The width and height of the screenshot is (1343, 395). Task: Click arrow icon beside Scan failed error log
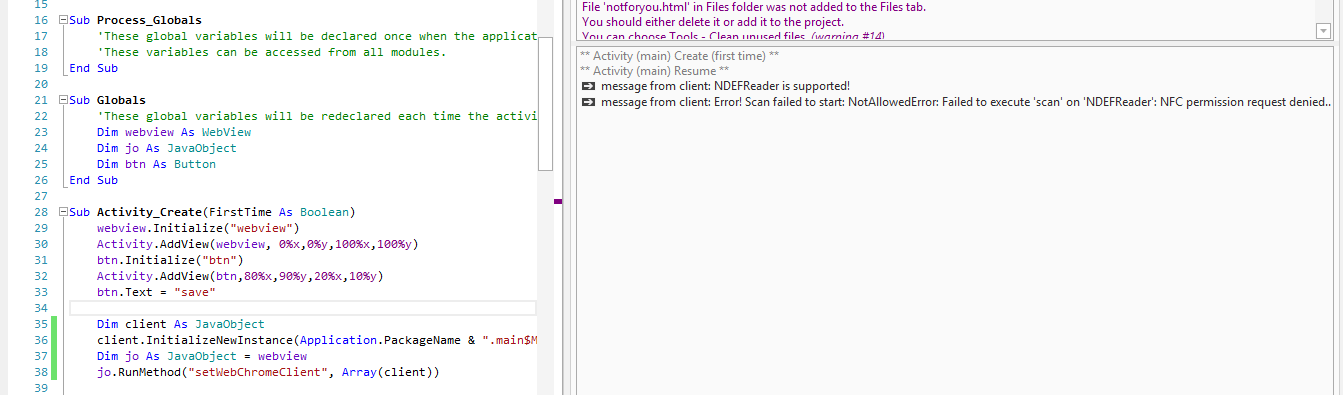[587, 102]
